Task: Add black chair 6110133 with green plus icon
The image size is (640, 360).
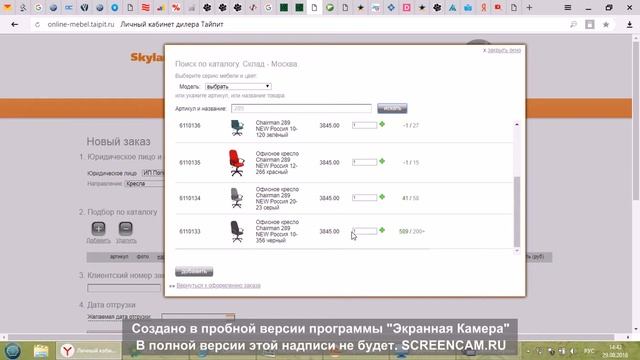Action: (382, 230)
